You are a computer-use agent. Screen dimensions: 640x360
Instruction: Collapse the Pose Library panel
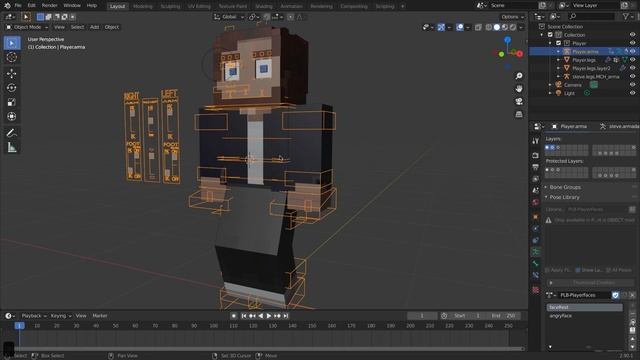pyautogui.click(x=564, y=197)
